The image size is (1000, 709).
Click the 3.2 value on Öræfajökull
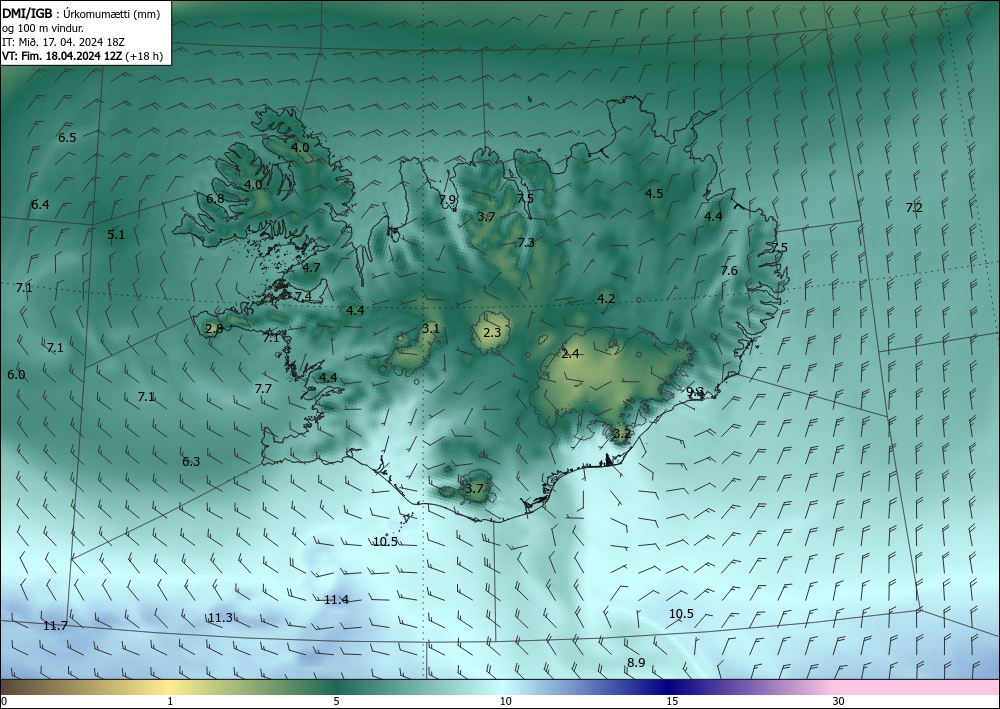[622, 434]
